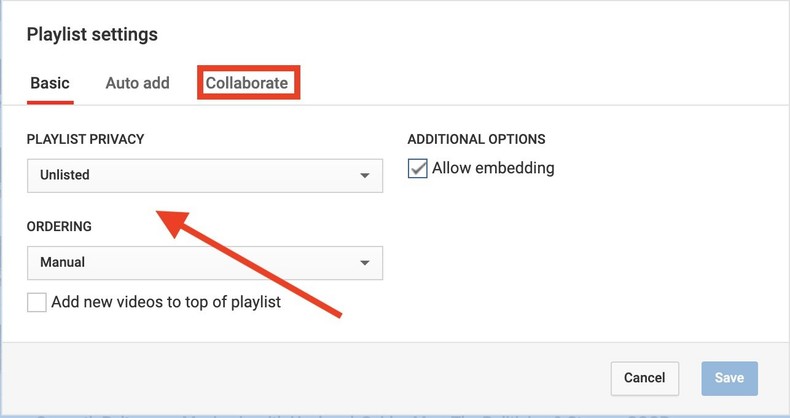Screen dimensions: 790x418
Task: Click the Playlist settings dialog title
Action: (92, 35)
